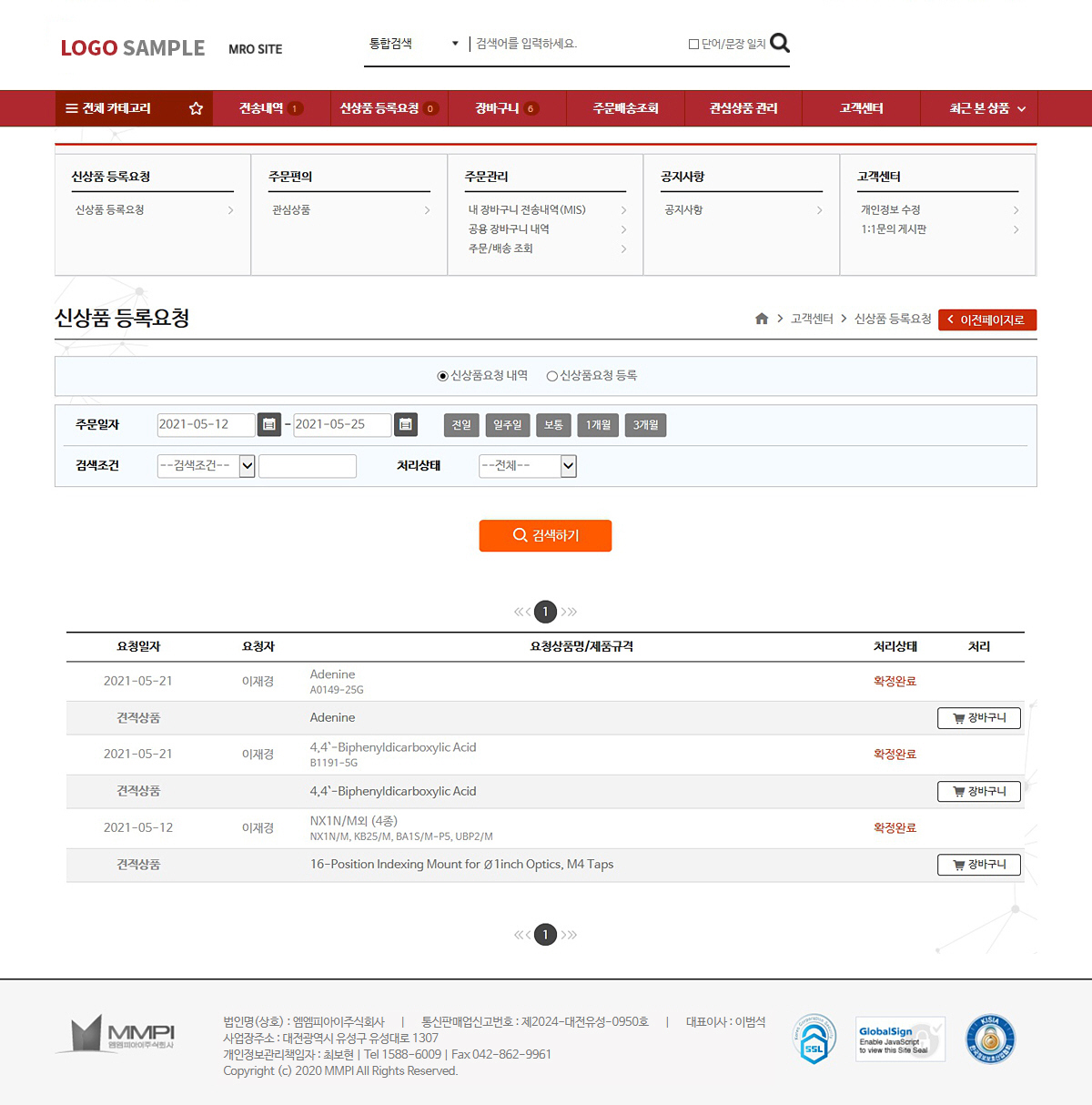This screenshot has width=1092, height=1105.
Task: Click the home icon in breadcrumb
Action: (762, 319)
